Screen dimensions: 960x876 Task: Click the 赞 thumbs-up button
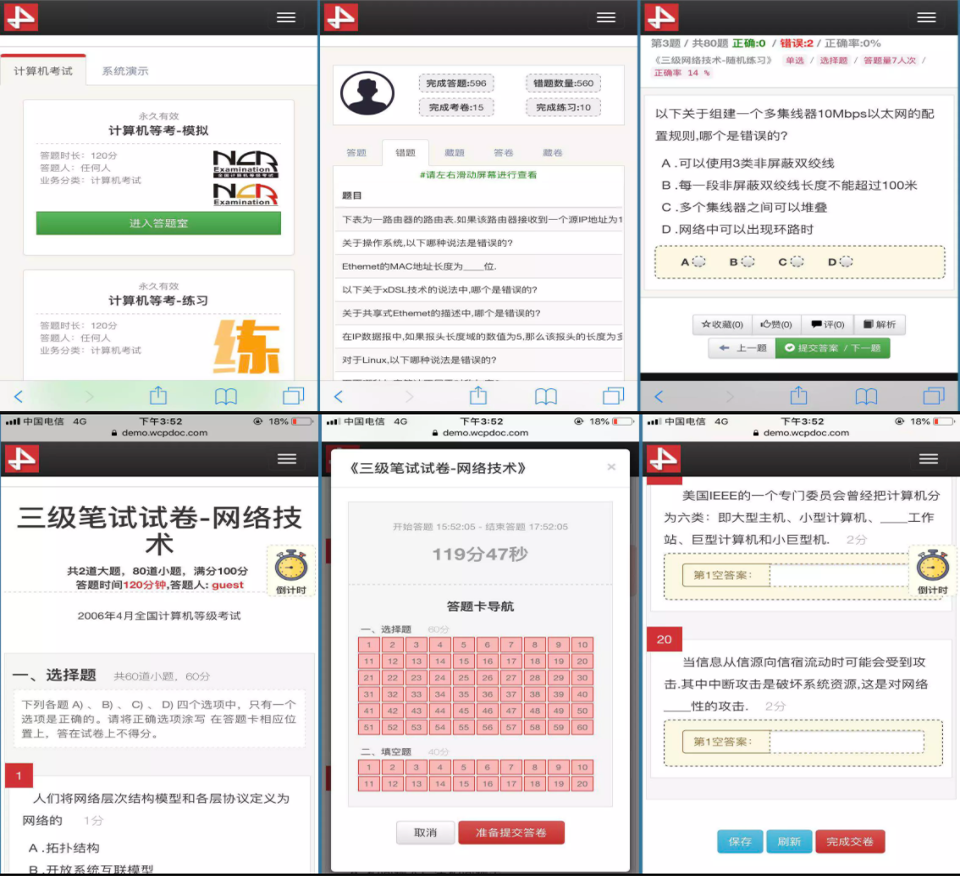pos(774,324)
